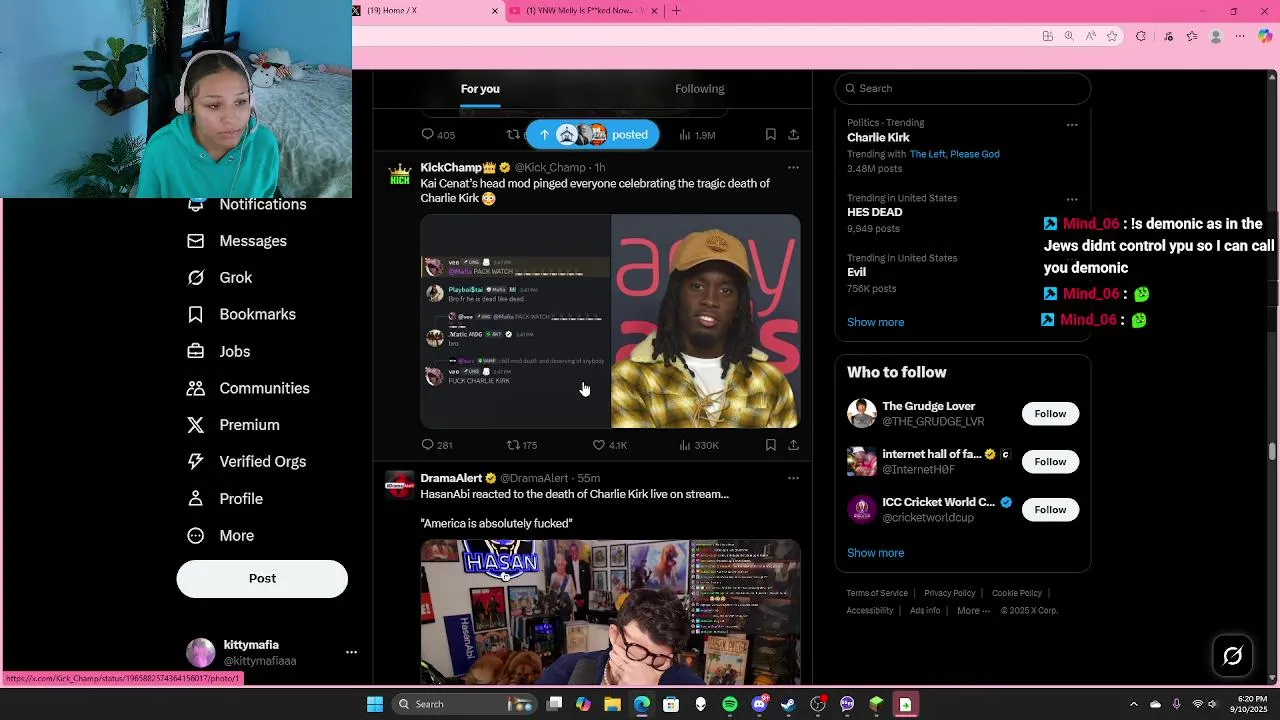Open Communities in sidebar
1280x720 pixels.
coord(248,388)
